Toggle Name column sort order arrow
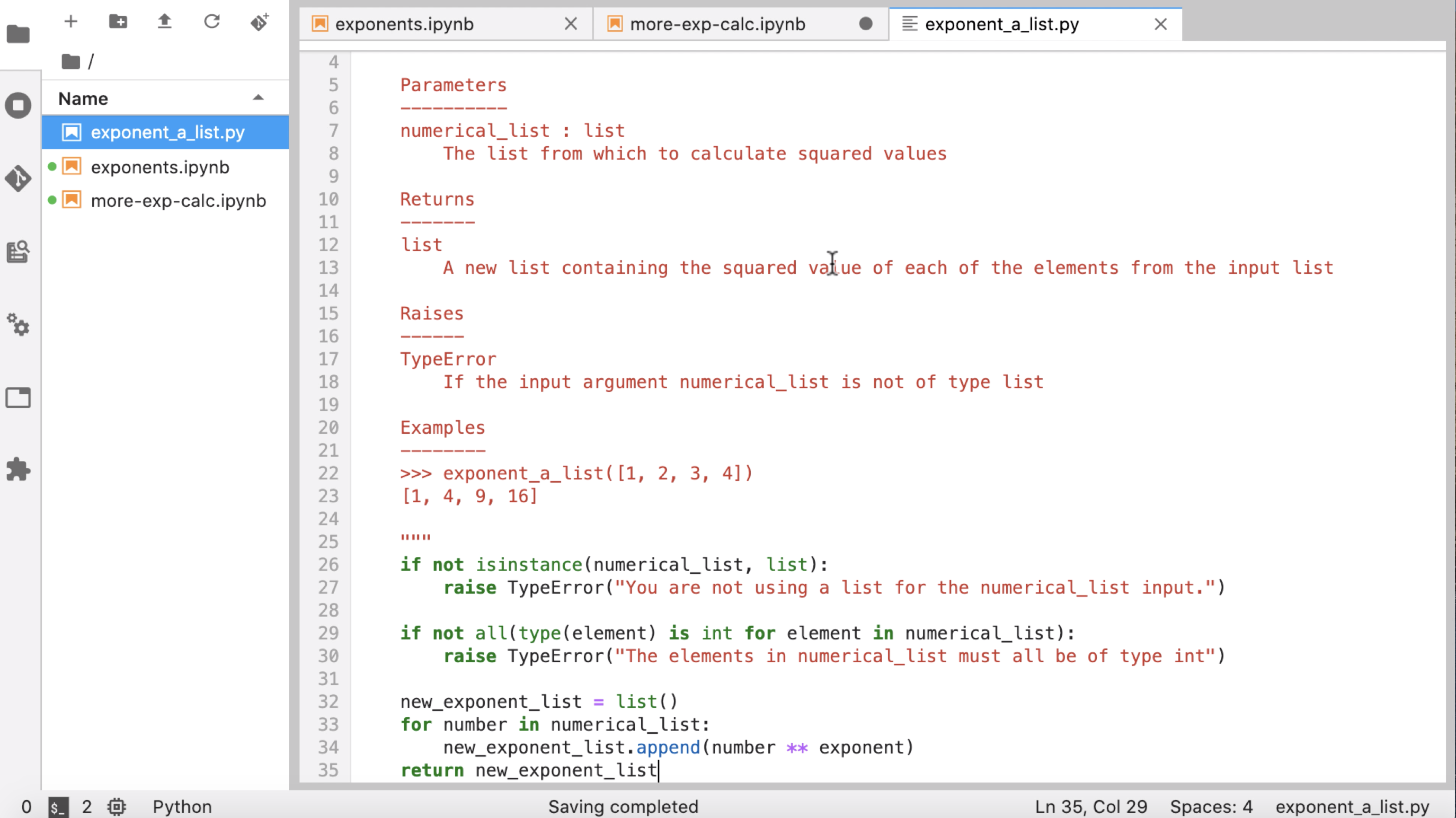The image size is (1456, 818). [x=259, y=99]
